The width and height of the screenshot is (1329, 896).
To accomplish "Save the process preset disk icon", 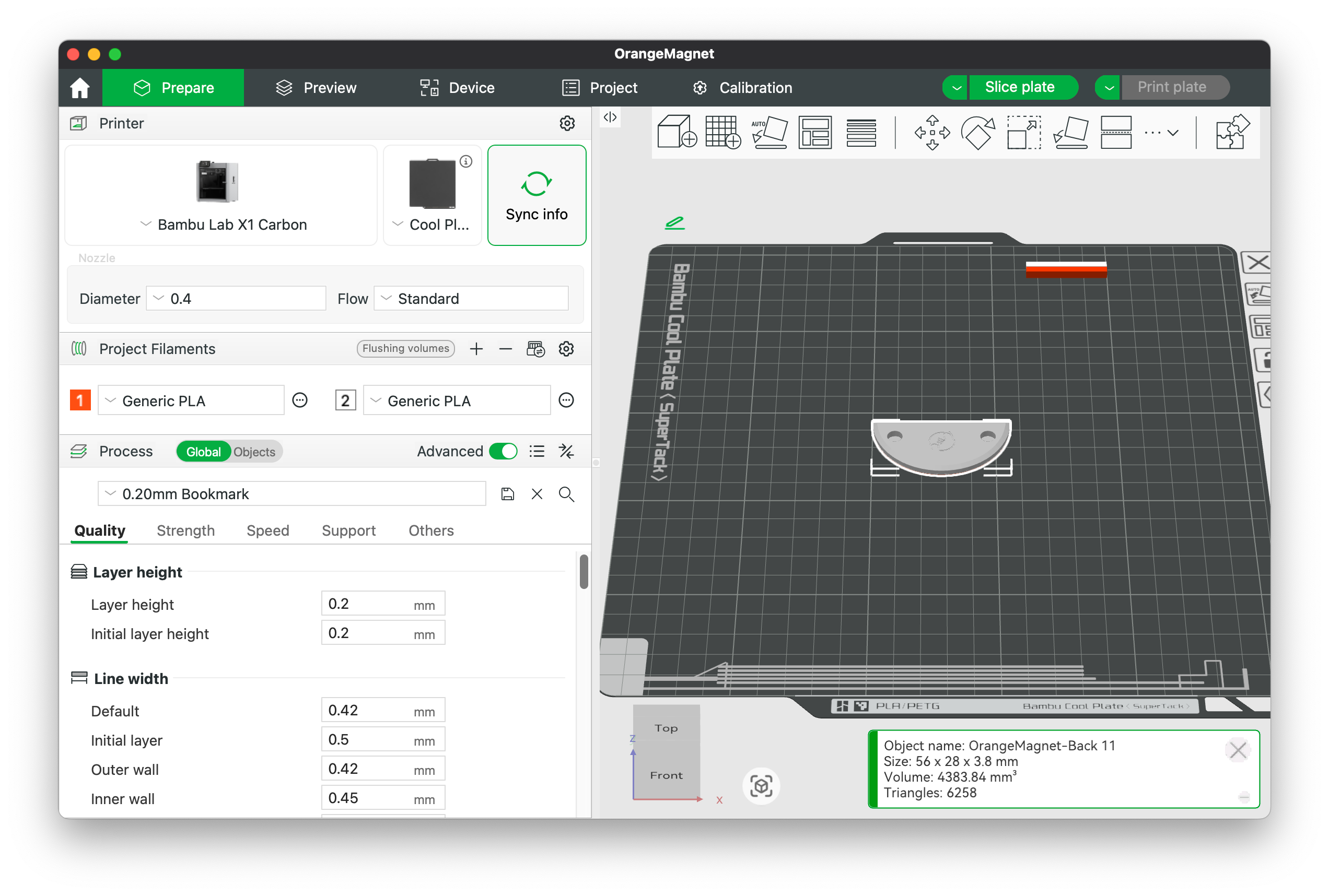I will (x=507, y=494).
